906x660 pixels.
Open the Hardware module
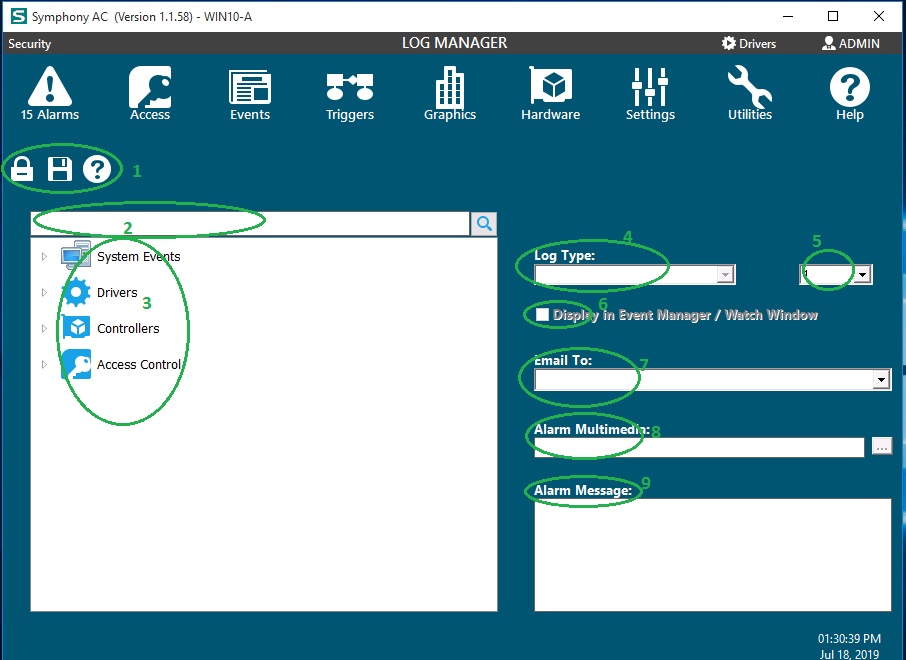[x=550, y=92]
